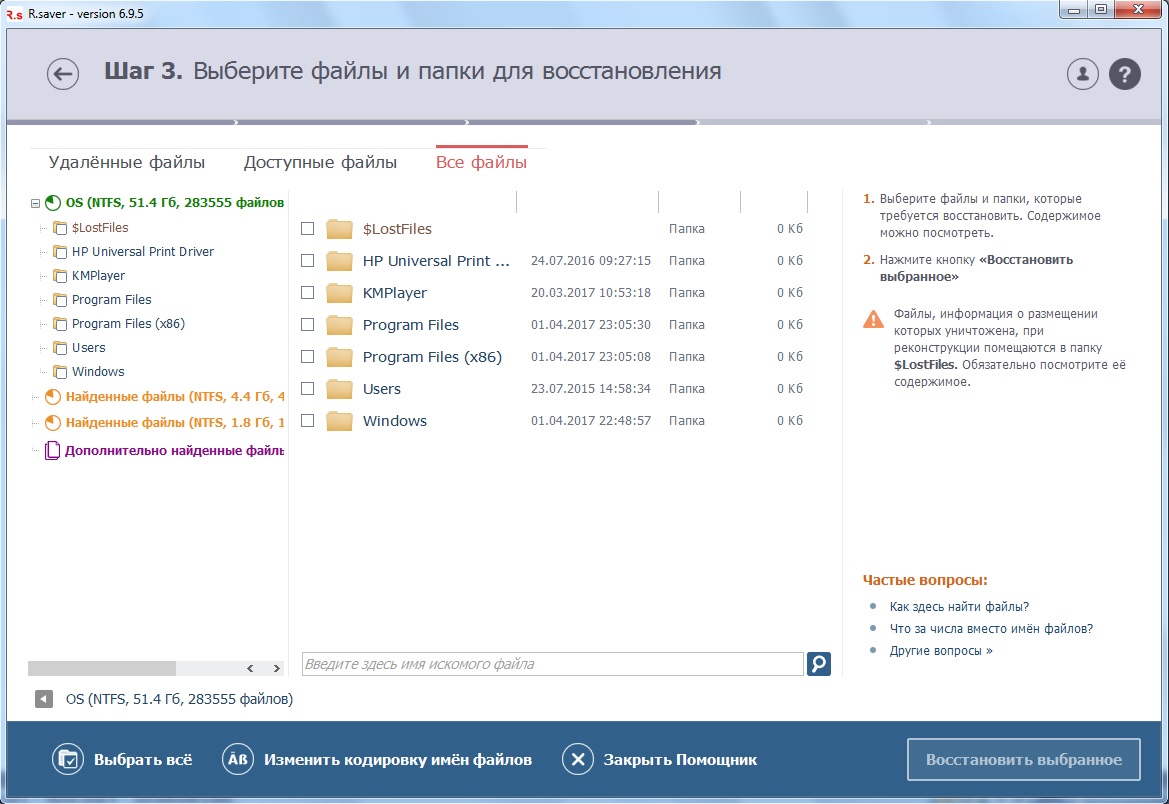Image resolution: width=1169 pixels, height=804 pixels.
Task: Click the Выбрать всё icon
Action: (x=68, y=759)
